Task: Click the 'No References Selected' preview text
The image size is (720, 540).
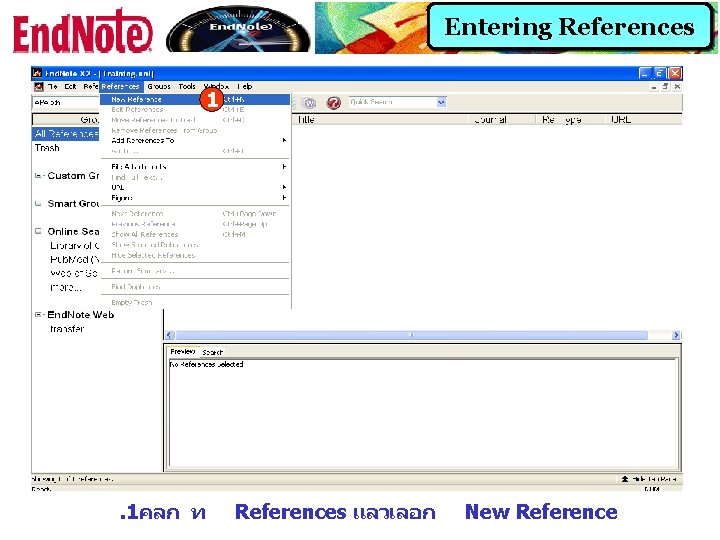Action: (206, 364)
